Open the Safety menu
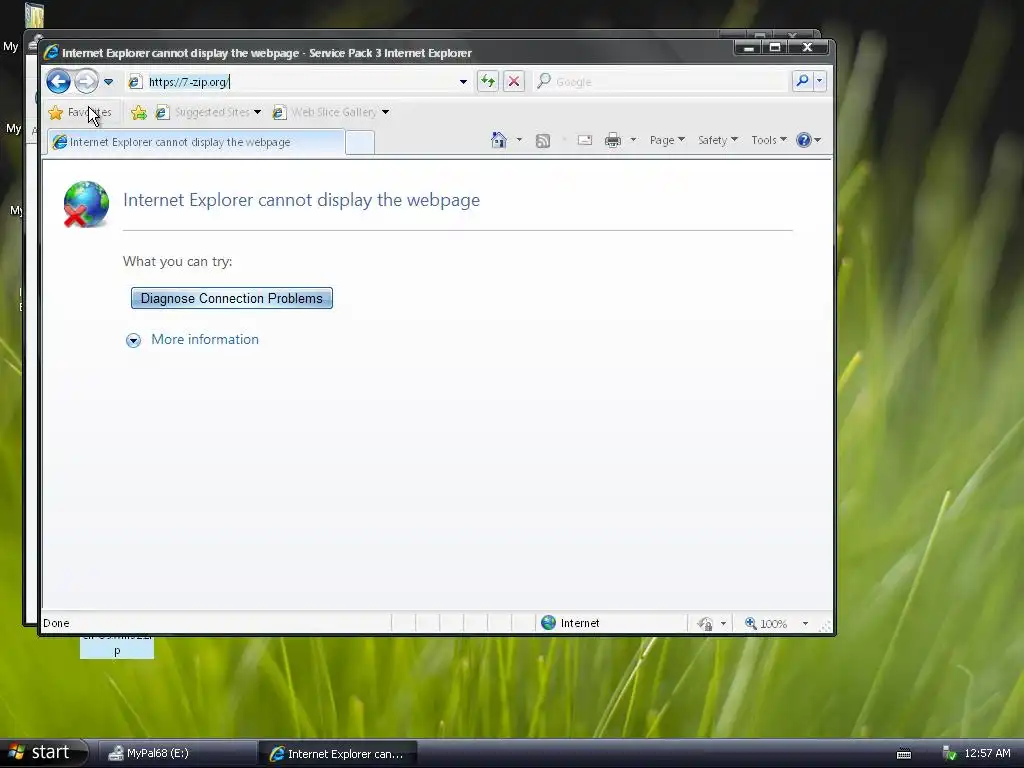This screenshot has width=1024, height=768. tap(717, 140)
